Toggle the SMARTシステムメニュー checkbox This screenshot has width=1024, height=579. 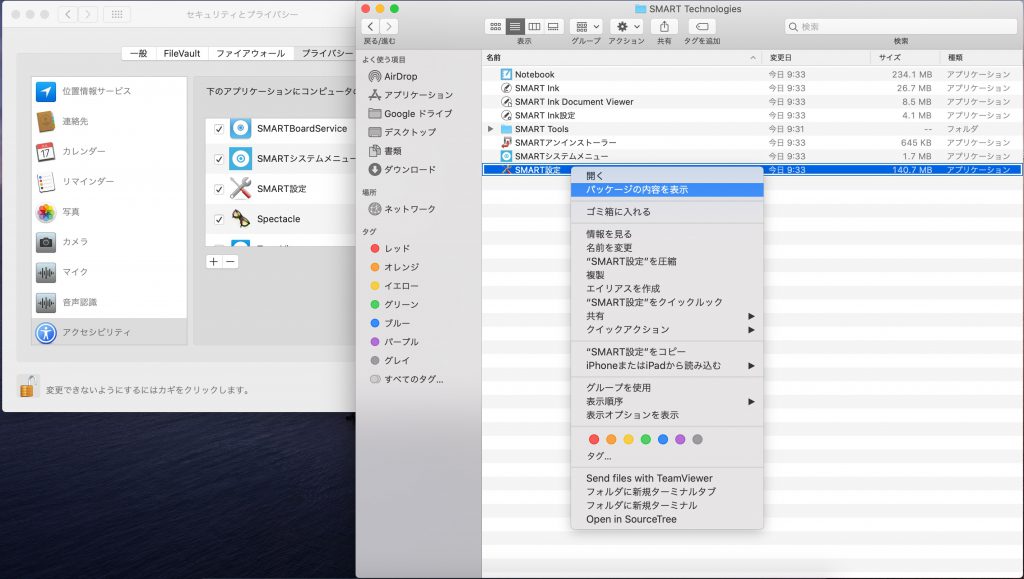[219, 159]
